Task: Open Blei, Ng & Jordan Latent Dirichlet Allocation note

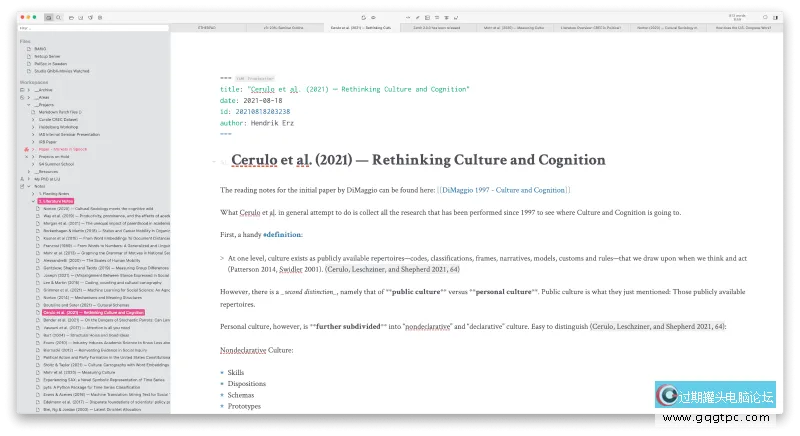Action: (92, 409)
